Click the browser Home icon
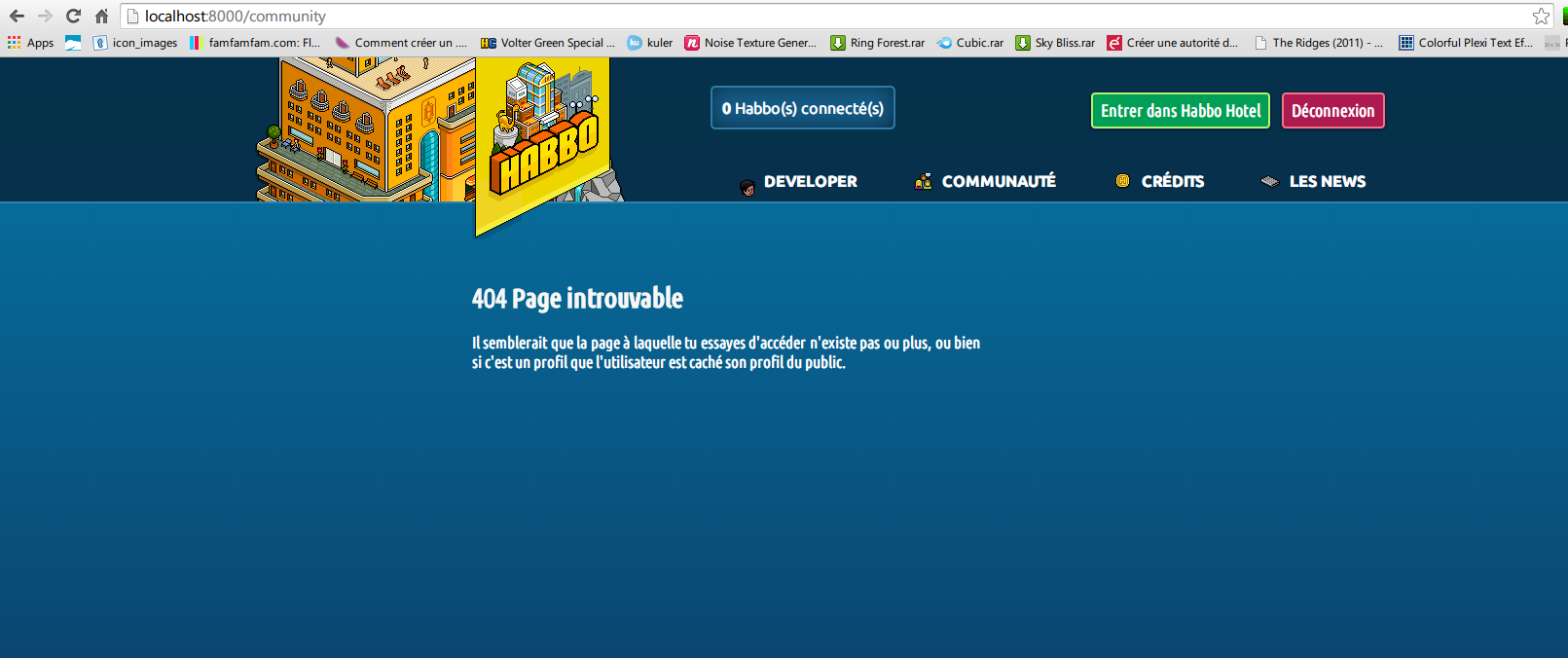The width and height of the screenshot is (1568, 658). coord(101,16)
